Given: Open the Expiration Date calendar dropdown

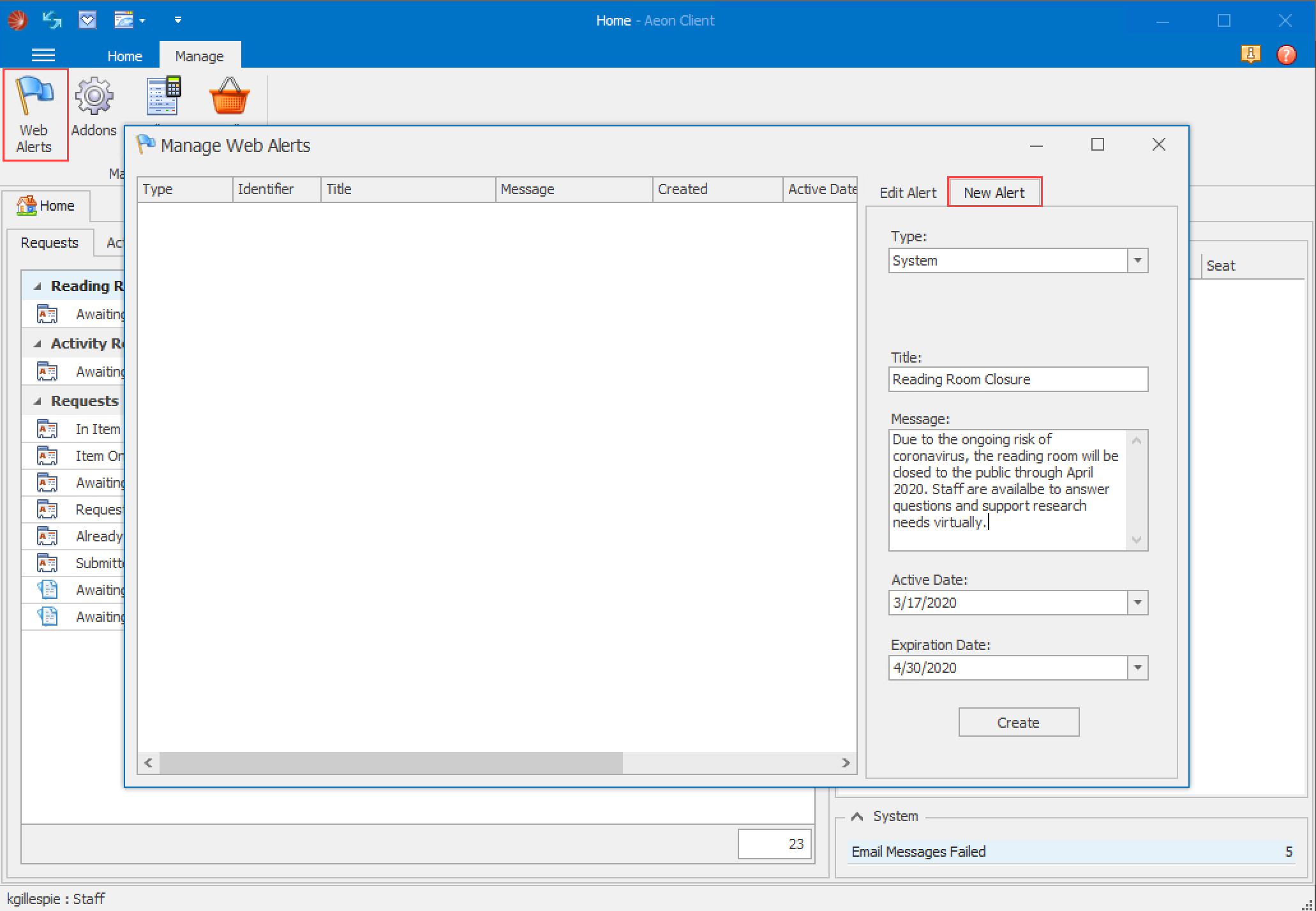Looking at the screenshot, I should [x=1137, y=668].
